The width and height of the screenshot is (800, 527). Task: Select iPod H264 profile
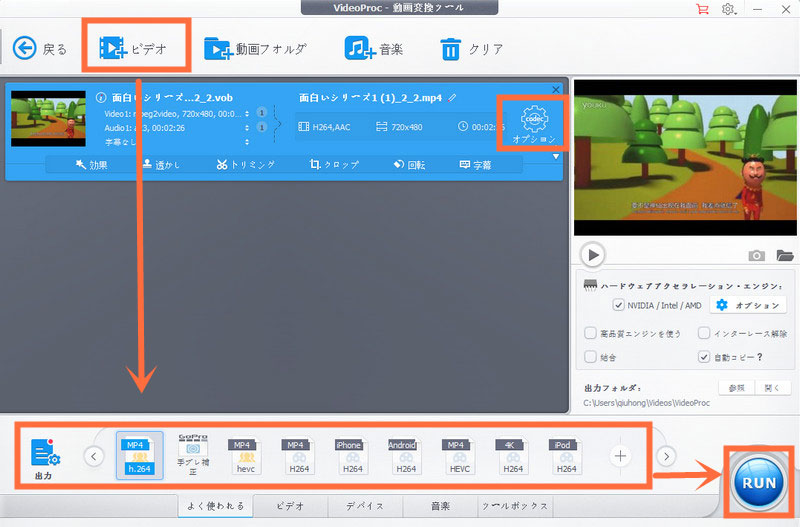coord(566,456)
